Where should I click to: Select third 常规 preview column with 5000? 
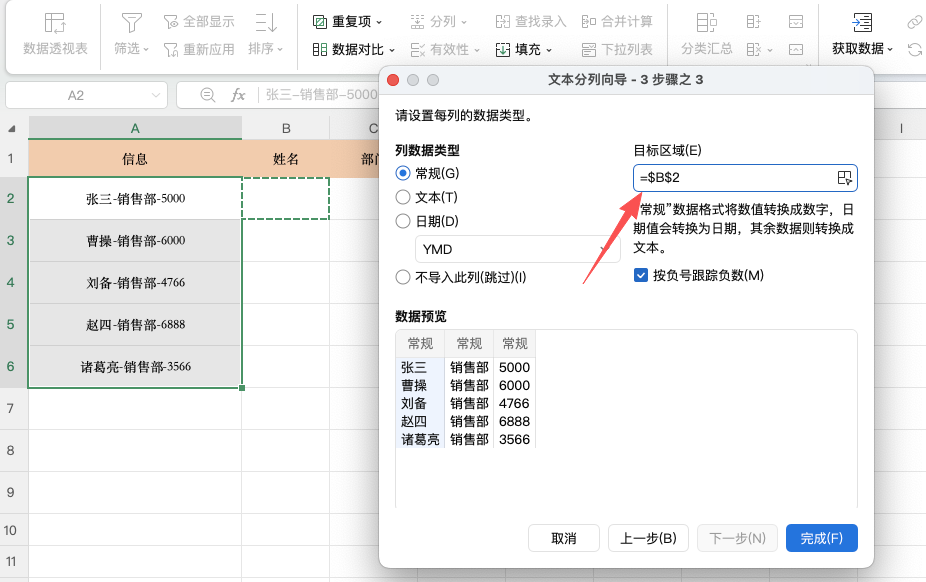click(514, 343)
